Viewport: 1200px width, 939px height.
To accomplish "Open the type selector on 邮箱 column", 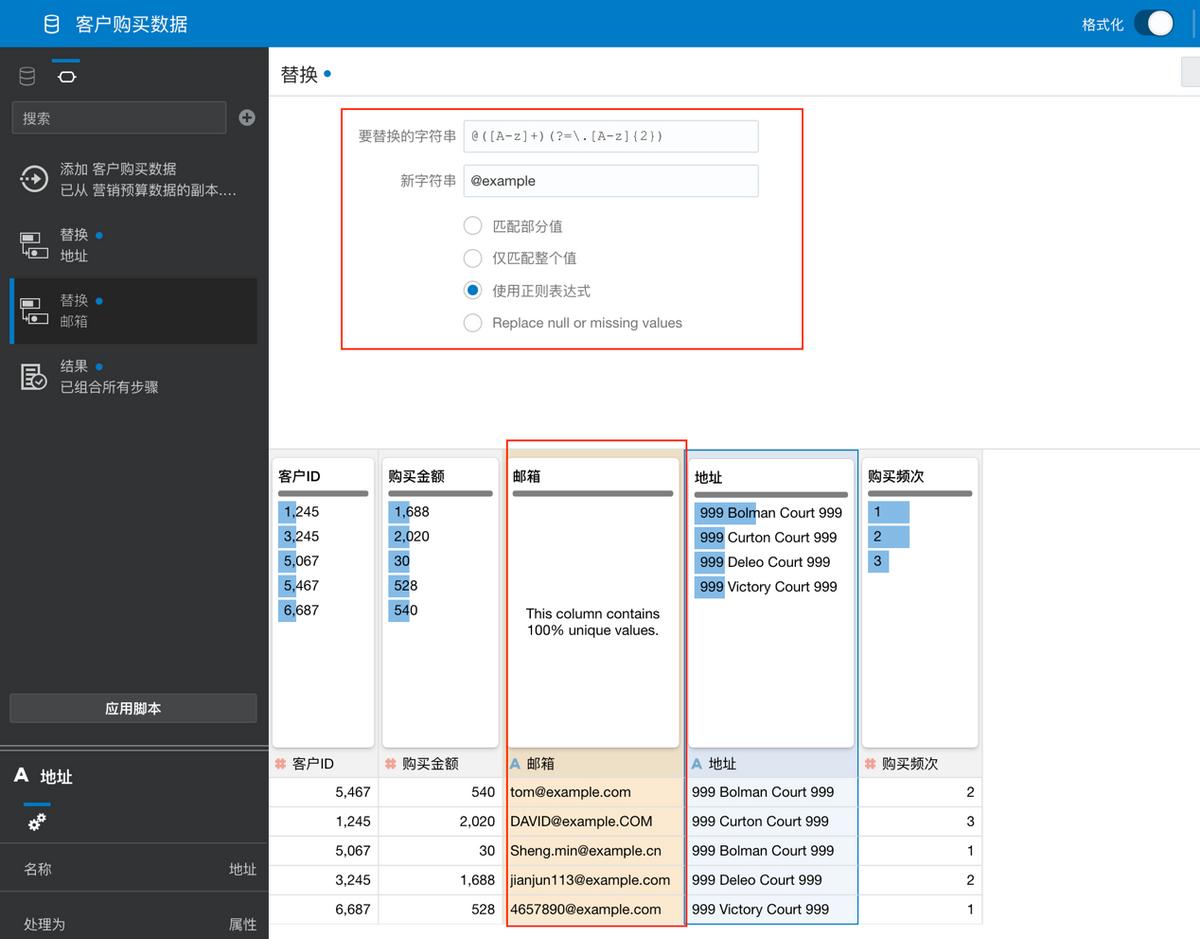I will (x=519, y=763).
